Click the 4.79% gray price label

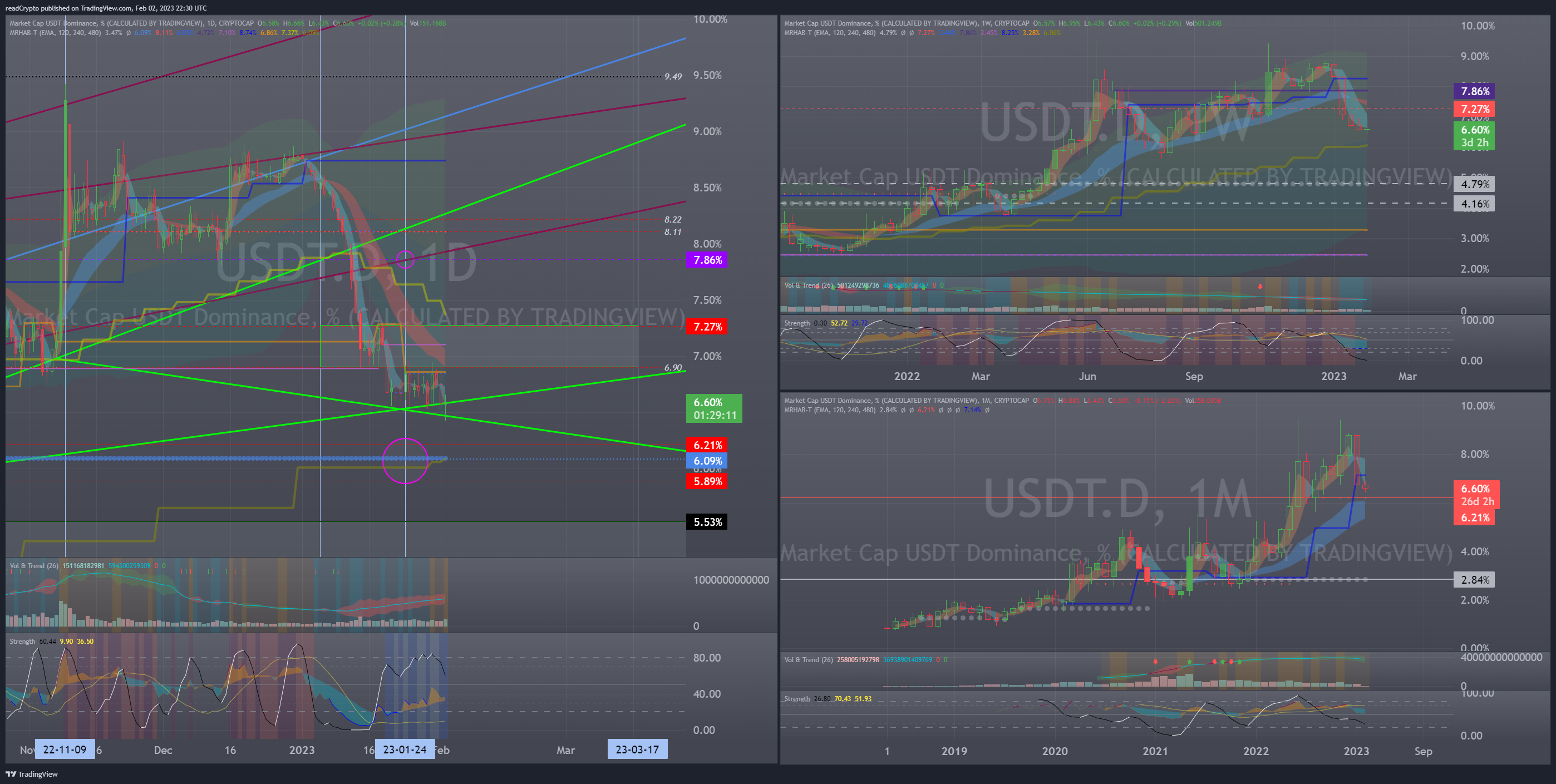coord(1474,184)
